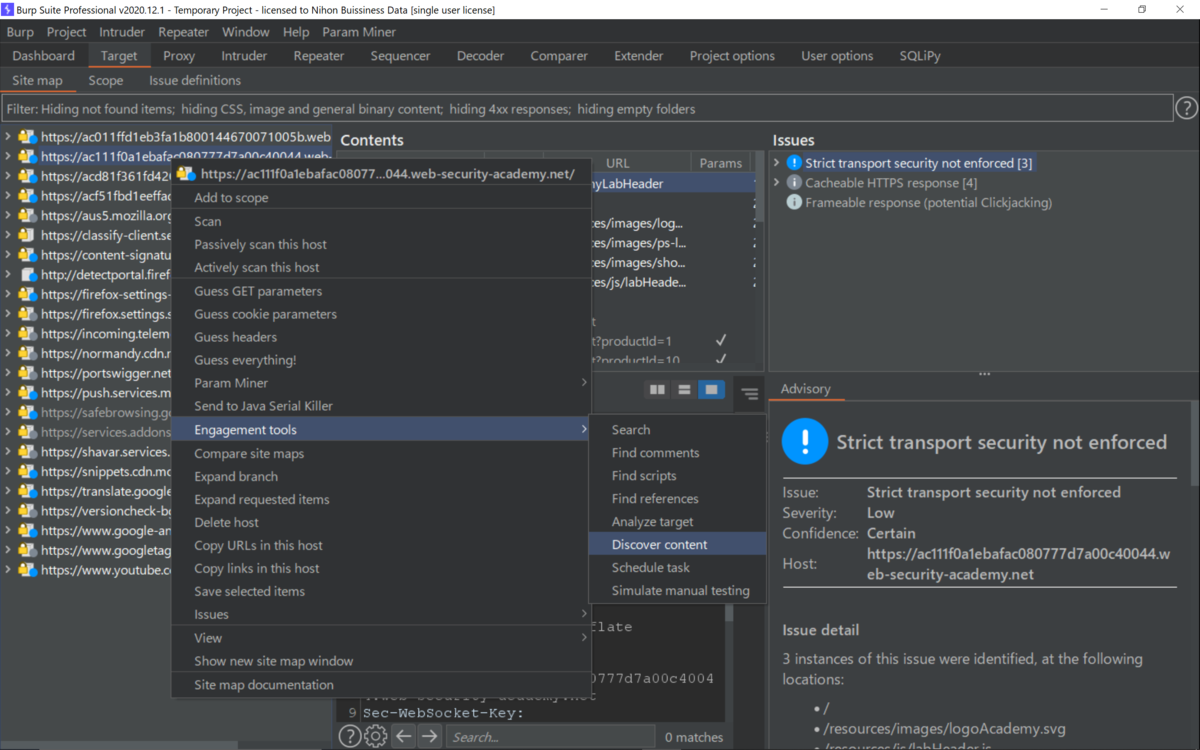Go to previous search match arrow

click(403, 736)
